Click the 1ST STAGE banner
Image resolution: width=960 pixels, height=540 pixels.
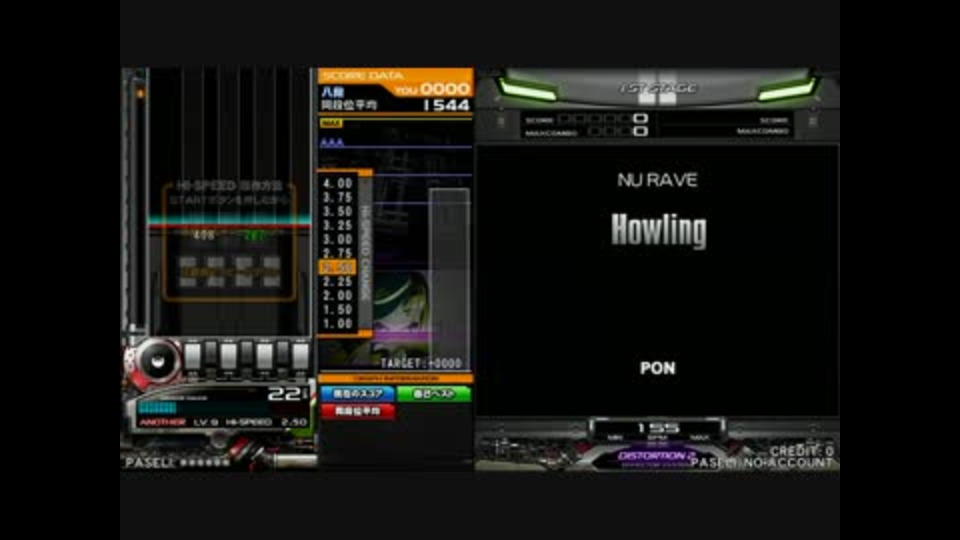pyautogui.click(x=658, y=88)
